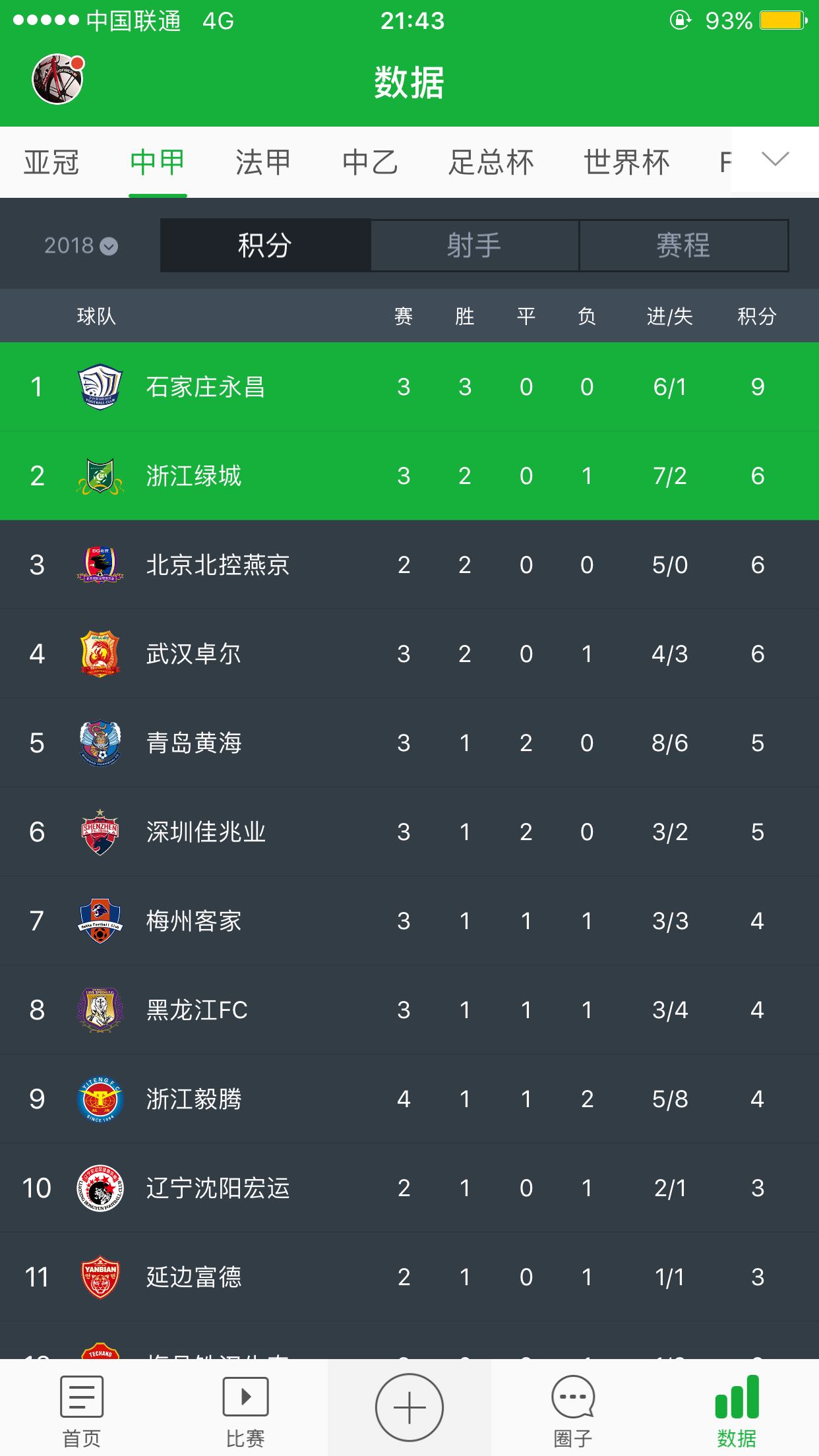Open the circles chat icon

[x=573, y=1397]
